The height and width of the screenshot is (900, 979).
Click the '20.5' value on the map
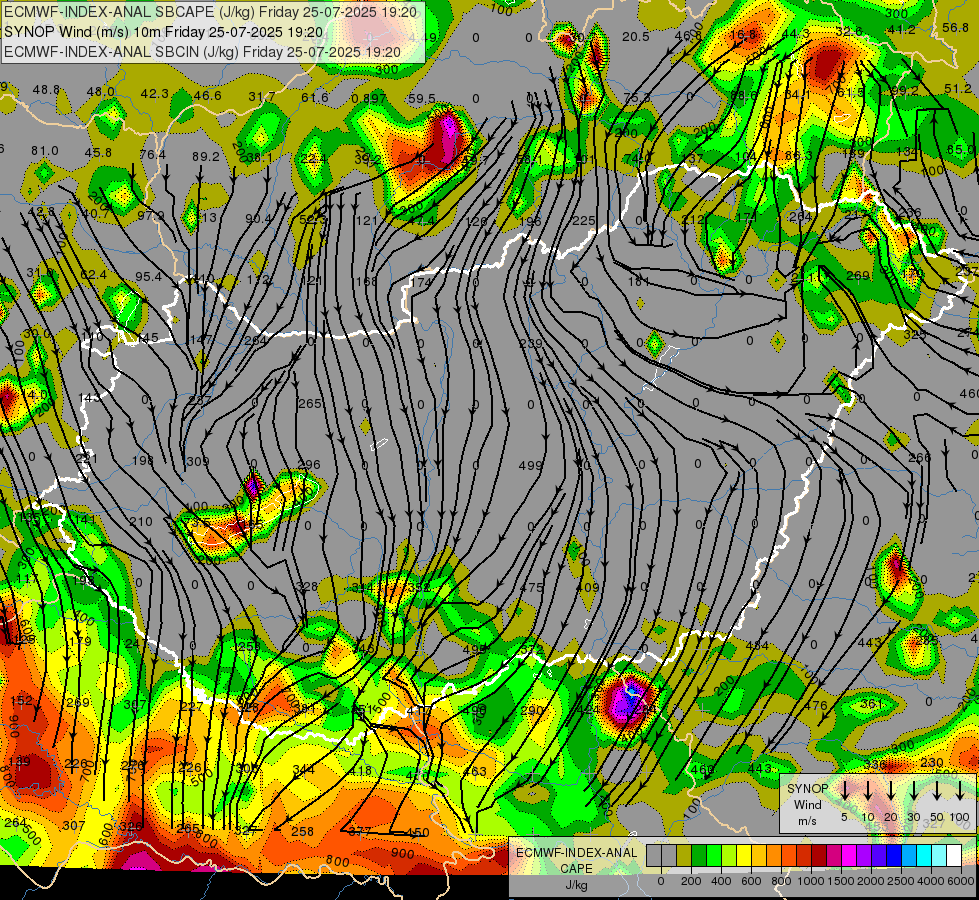click(636, 37)
